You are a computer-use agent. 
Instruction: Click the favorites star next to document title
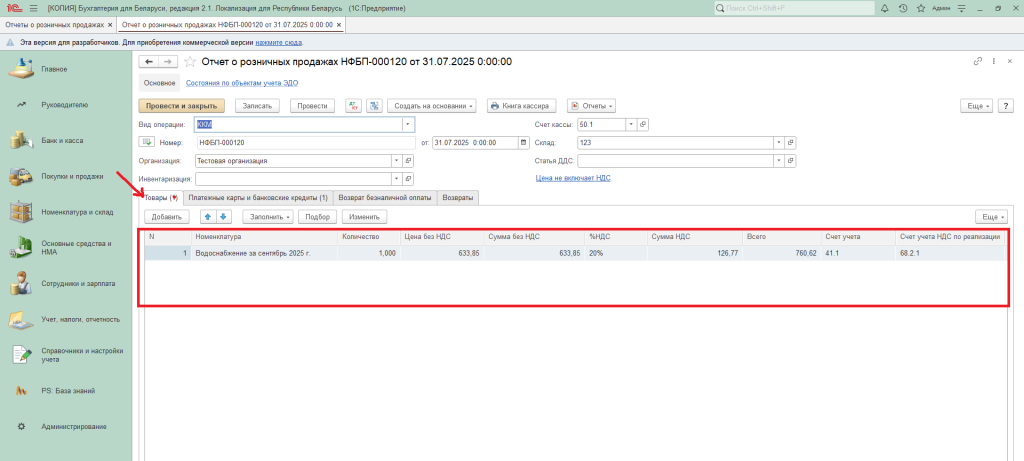(192, 62)
